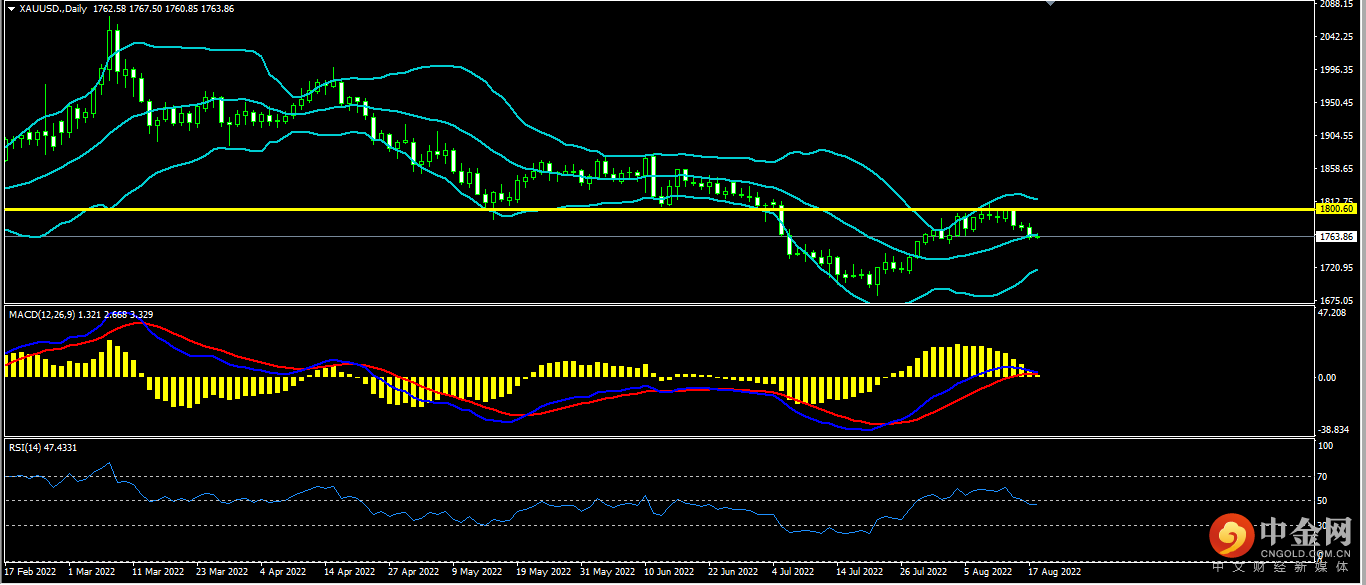1366x585 pixels.
Task: Click the RSI 70 level scale label
Action: click(1322, 477)
